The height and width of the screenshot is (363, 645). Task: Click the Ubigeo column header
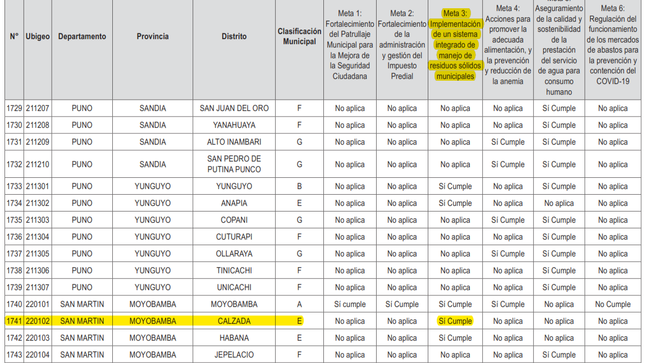(37, 36)
